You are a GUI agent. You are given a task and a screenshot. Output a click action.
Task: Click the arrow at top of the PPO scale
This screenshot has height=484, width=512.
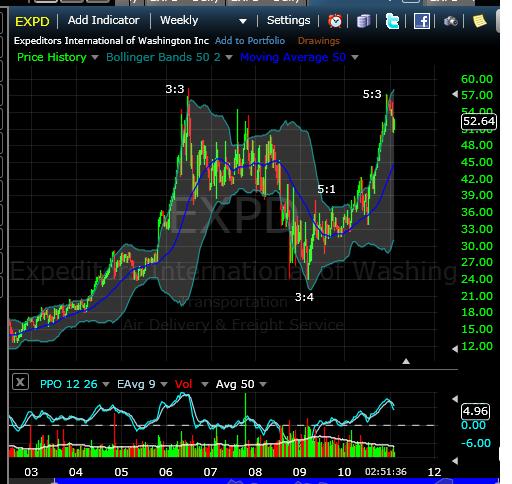click(455, 399)
